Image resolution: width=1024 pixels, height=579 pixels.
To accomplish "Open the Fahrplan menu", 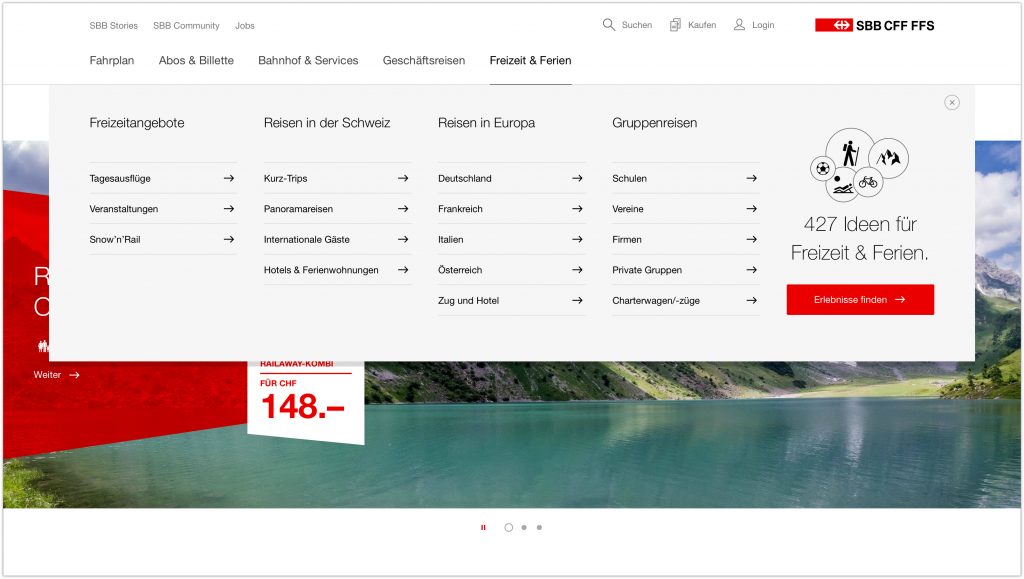I will pos(112,60).
